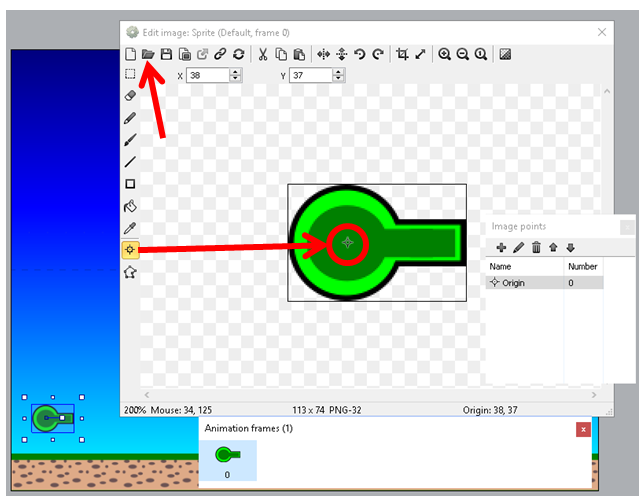Open the collision polygon tool
The height and width of the screenshot is (500, 639).
point(130,272)
